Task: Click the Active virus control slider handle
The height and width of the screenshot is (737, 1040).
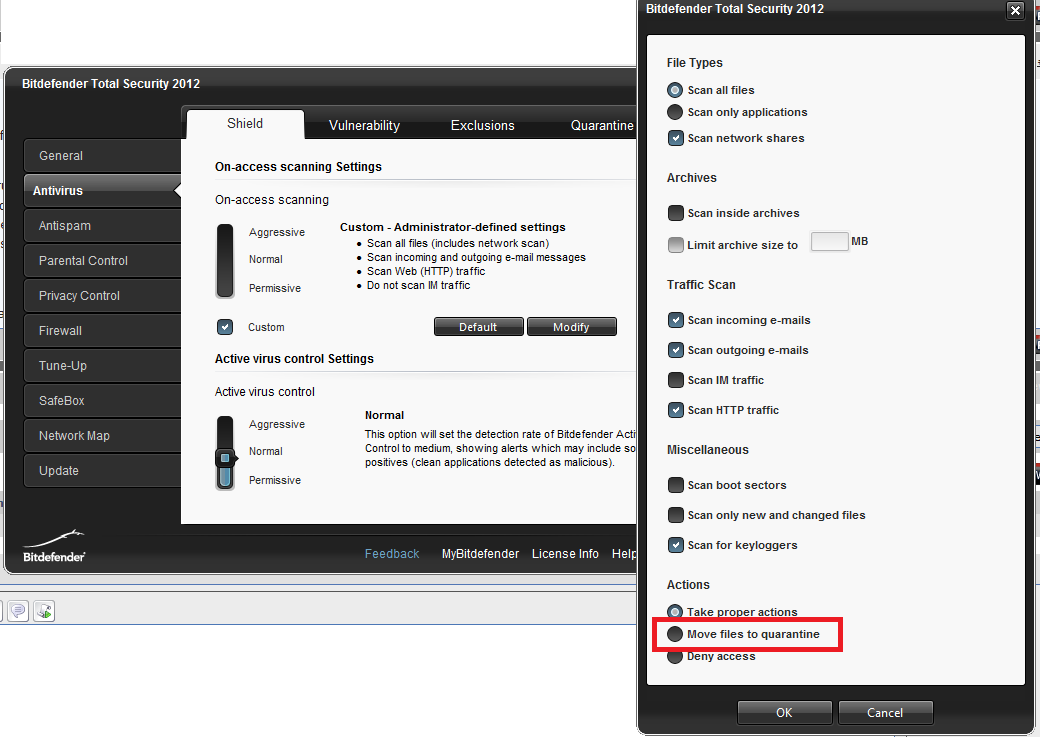Action: pyautogui.click(x=226, y=458)
